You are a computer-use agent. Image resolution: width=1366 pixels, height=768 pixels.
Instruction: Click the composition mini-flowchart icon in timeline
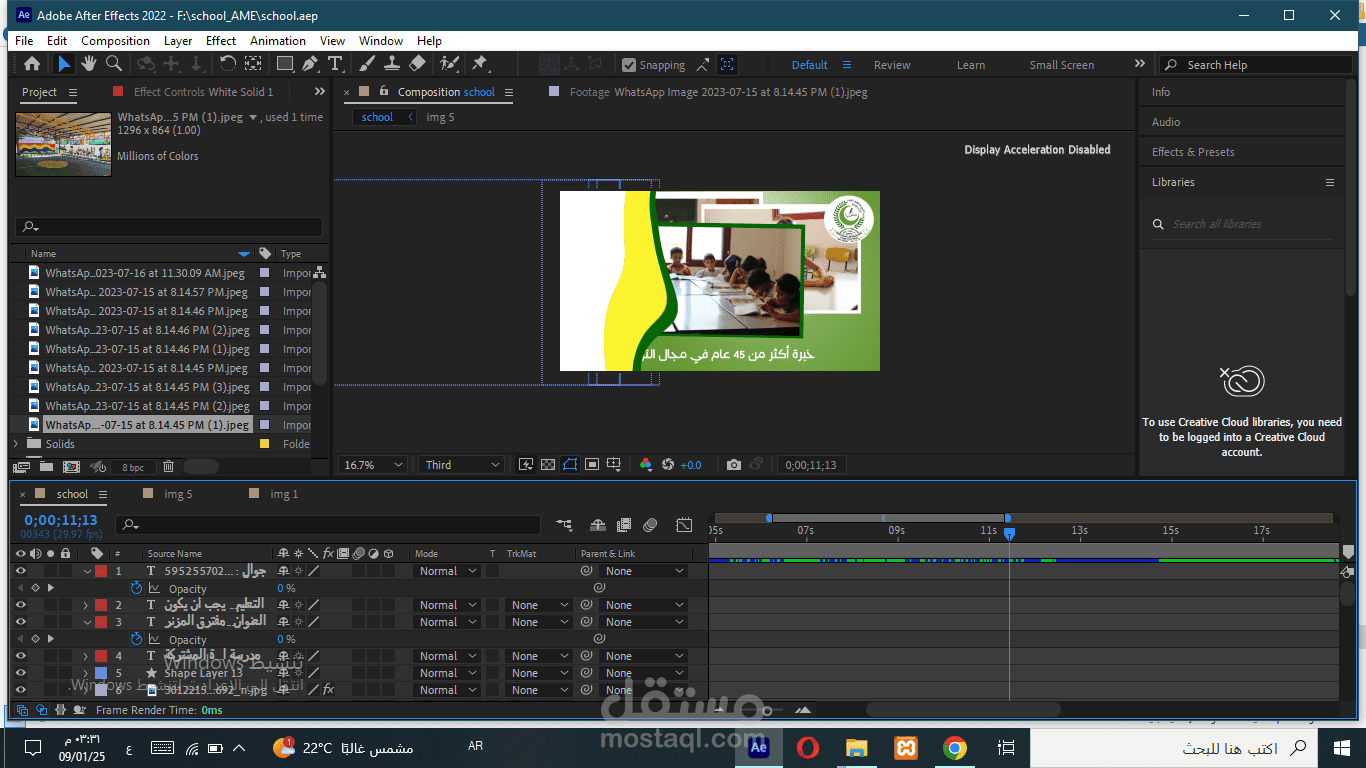point(565,525)
